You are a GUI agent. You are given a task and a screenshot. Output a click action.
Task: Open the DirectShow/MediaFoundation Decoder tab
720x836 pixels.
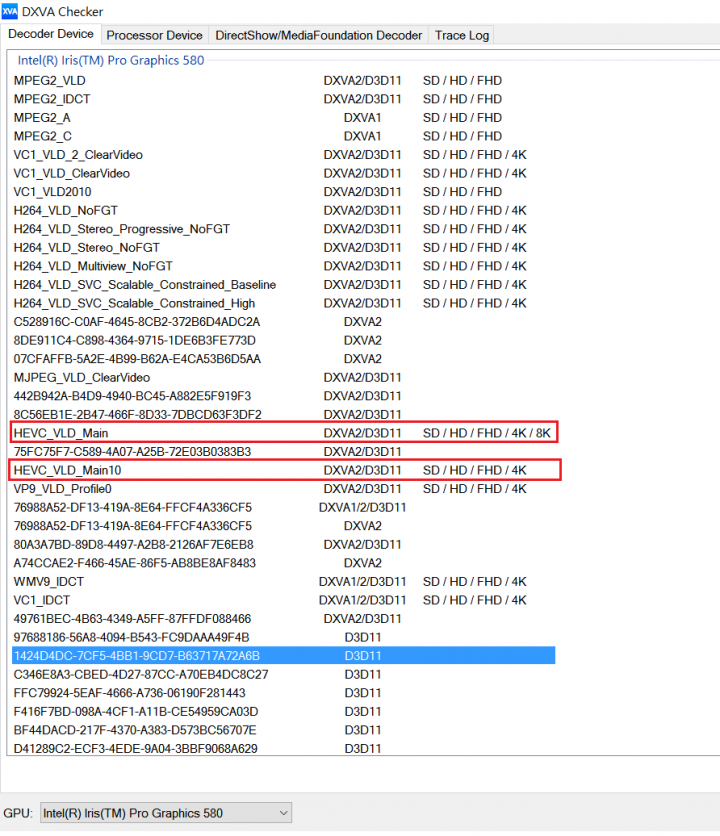(318, 36)
